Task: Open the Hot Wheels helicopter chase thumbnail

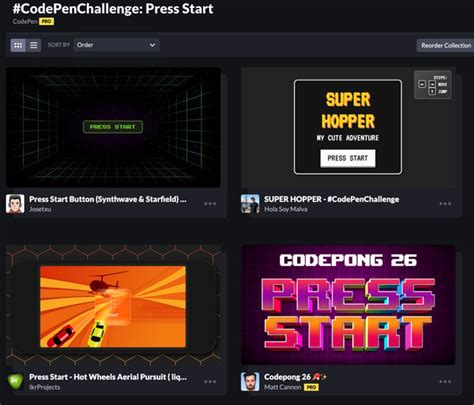Action: [x=113, y=305]
